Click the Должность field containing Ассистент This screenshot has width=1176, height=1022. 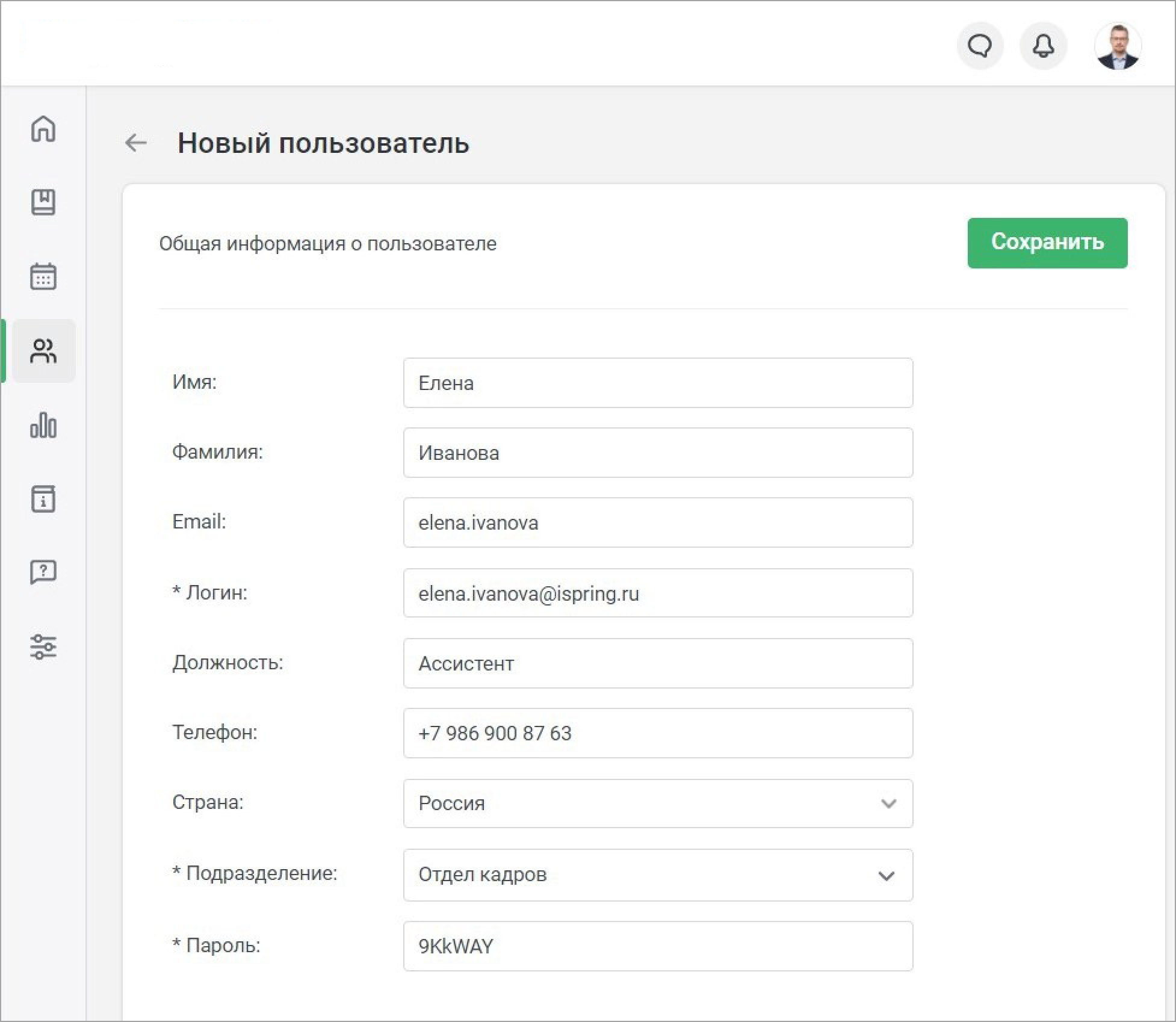pyautogui.click(x=658, y=663)
